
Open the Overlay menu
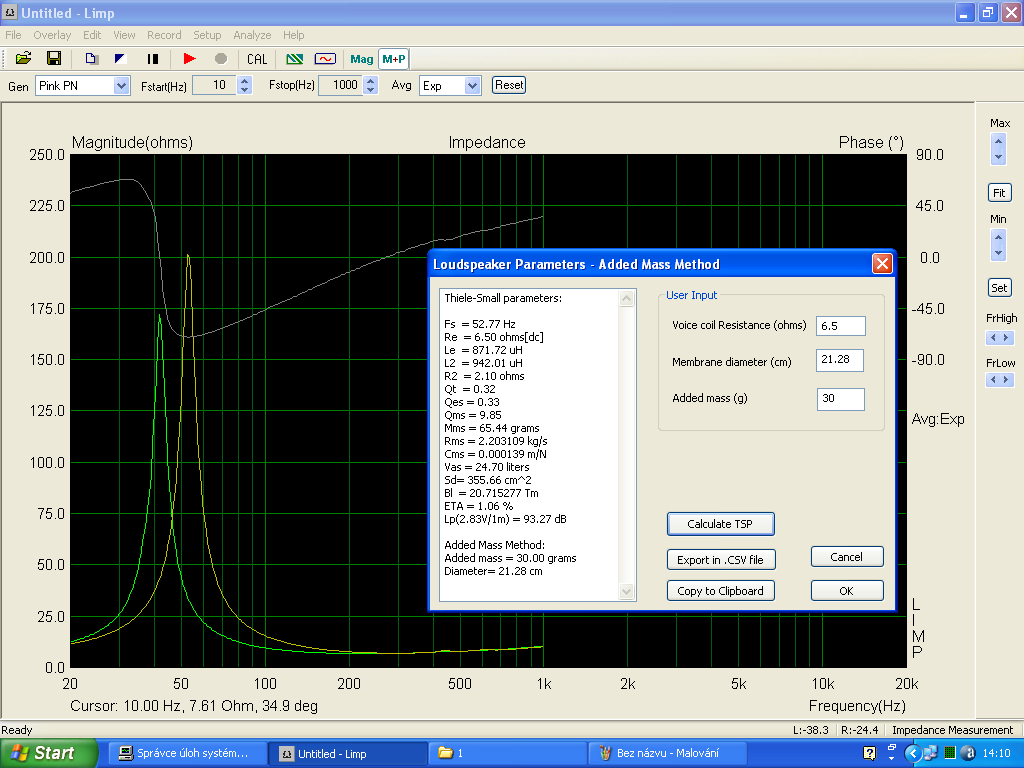(x=52, y=35)
